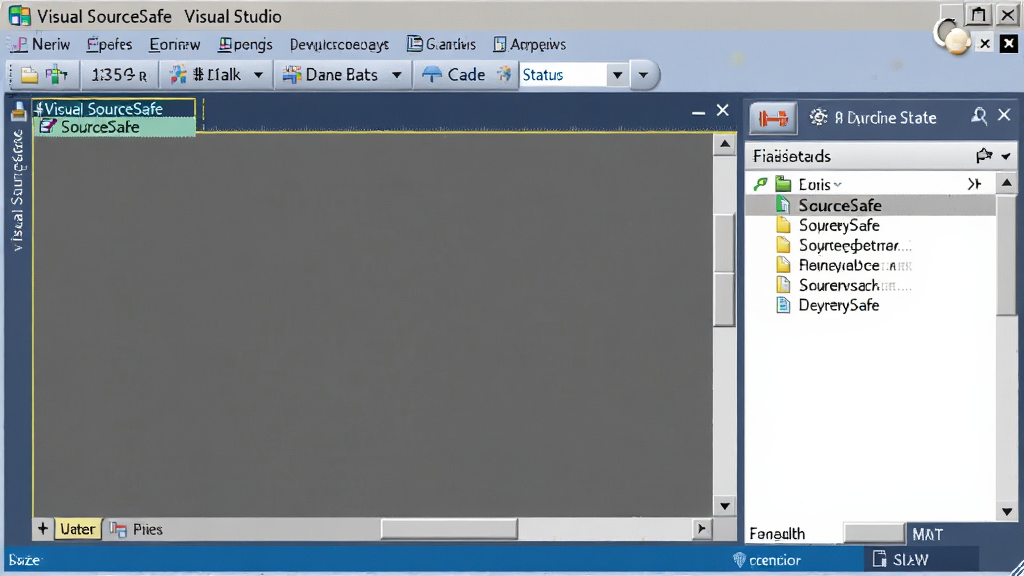
Task: Click the ccentior status bar item
Action: pos(767,560)
